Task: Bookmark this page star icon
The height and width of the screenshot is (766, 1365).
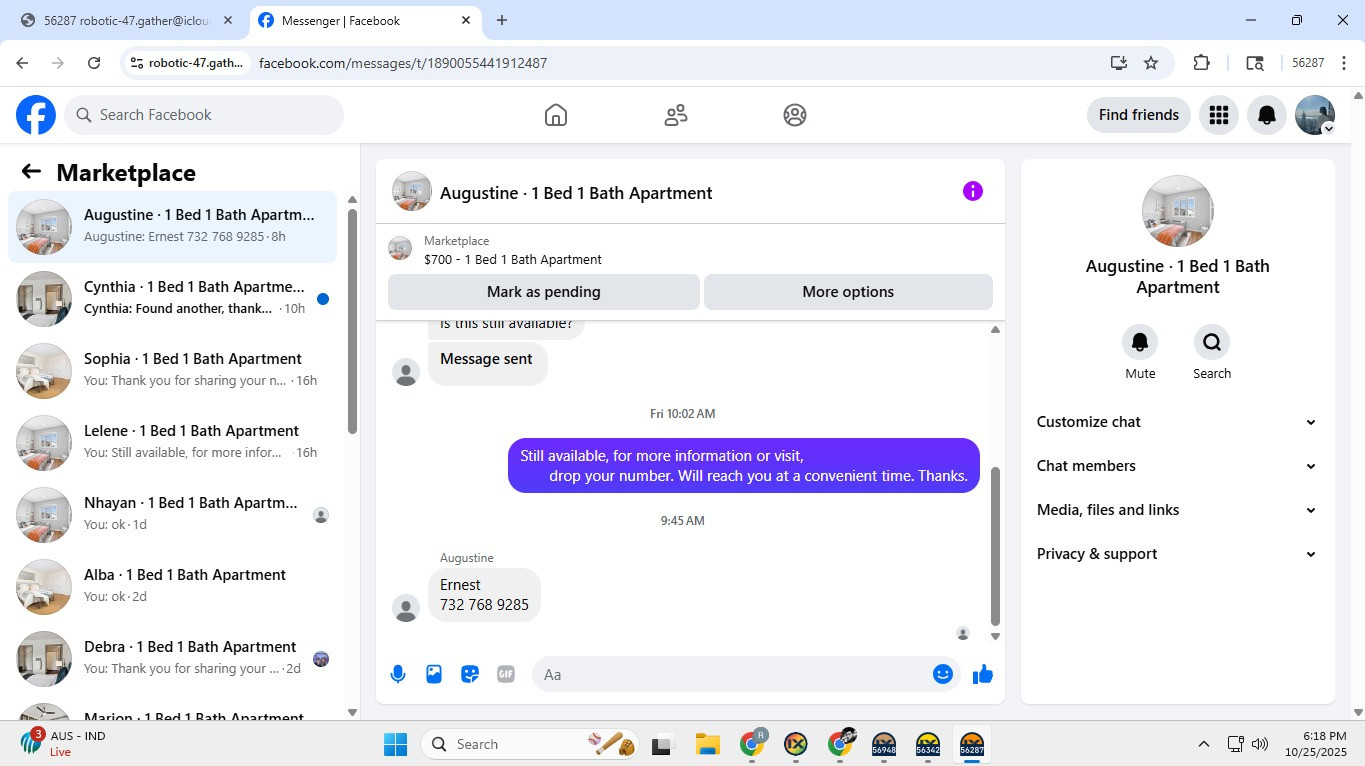Action: (x=1151, y=63)
